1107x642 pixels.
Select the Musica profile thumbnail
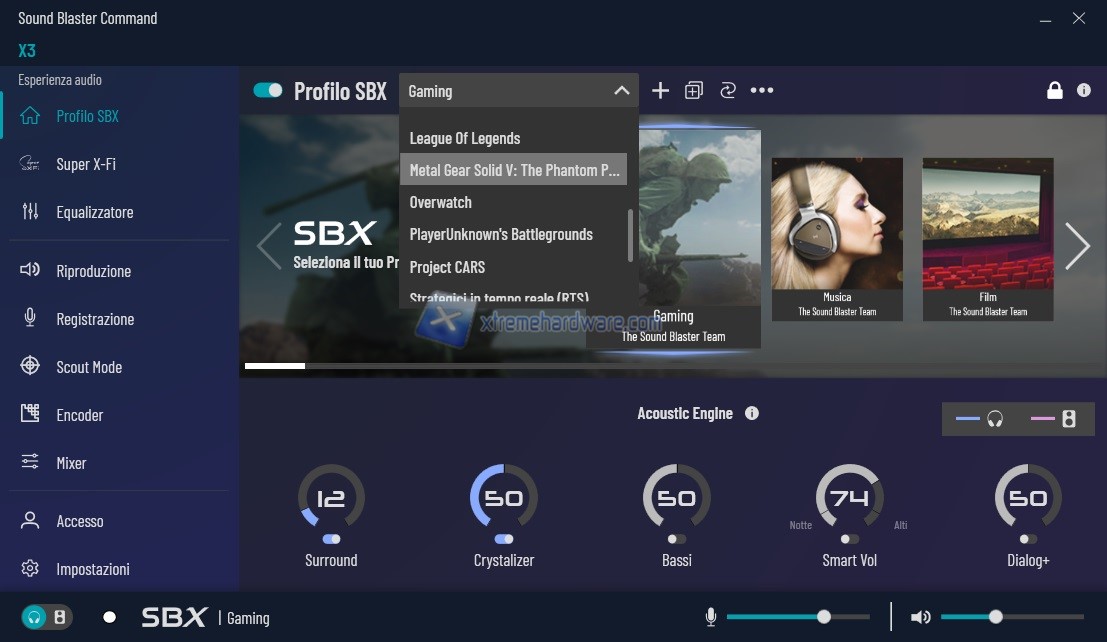click(x=837, y=238)
